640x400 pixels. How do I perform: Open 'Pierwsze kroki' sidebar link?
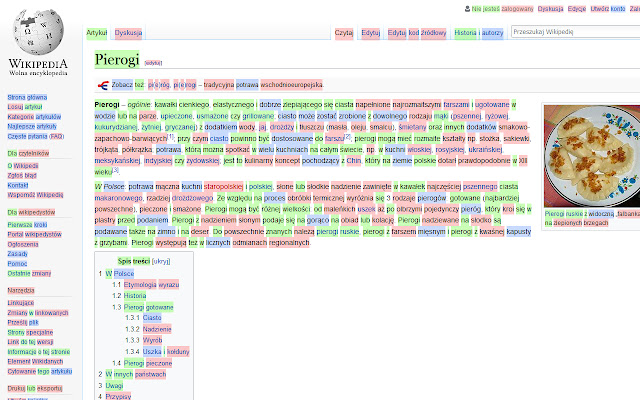click(x=27, y=224)
